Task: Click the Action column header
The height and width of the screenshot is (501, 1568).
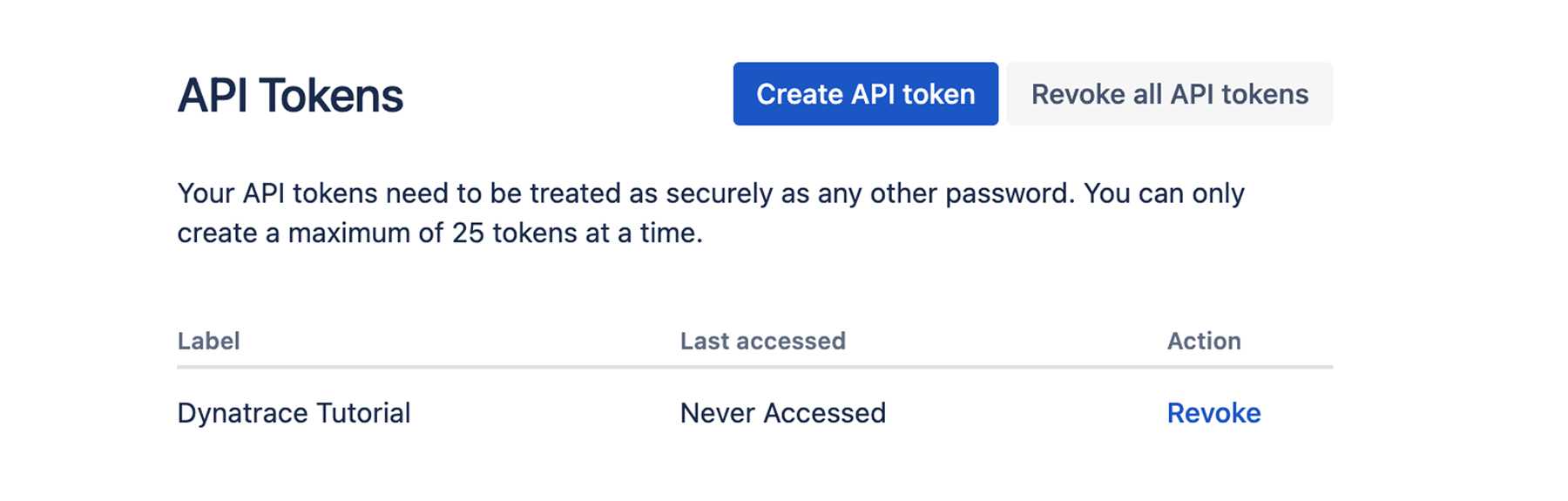Action: point(1204,341)
